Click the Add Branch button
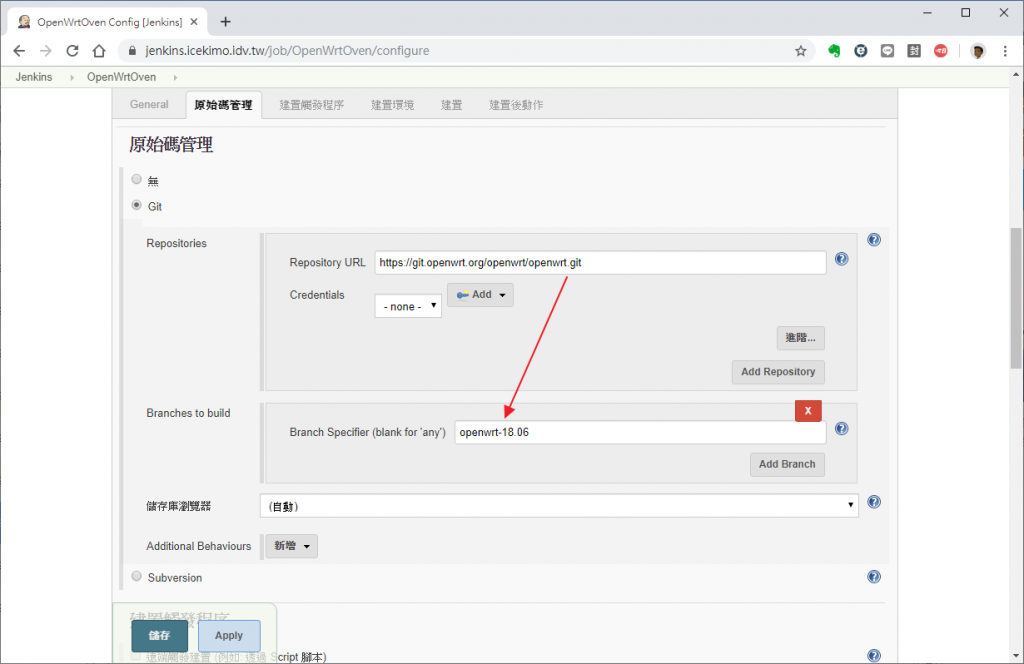The height and width of the screenshot is (664, 1024). (x=787, y=464)
